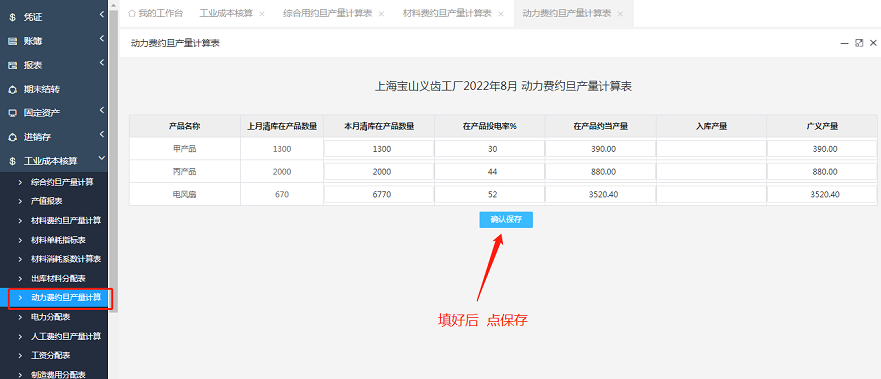Screen dimensions: 881x379
Task: Click 在产品约当产量 field showing 880.00
Action: click(x=601, y=172)
